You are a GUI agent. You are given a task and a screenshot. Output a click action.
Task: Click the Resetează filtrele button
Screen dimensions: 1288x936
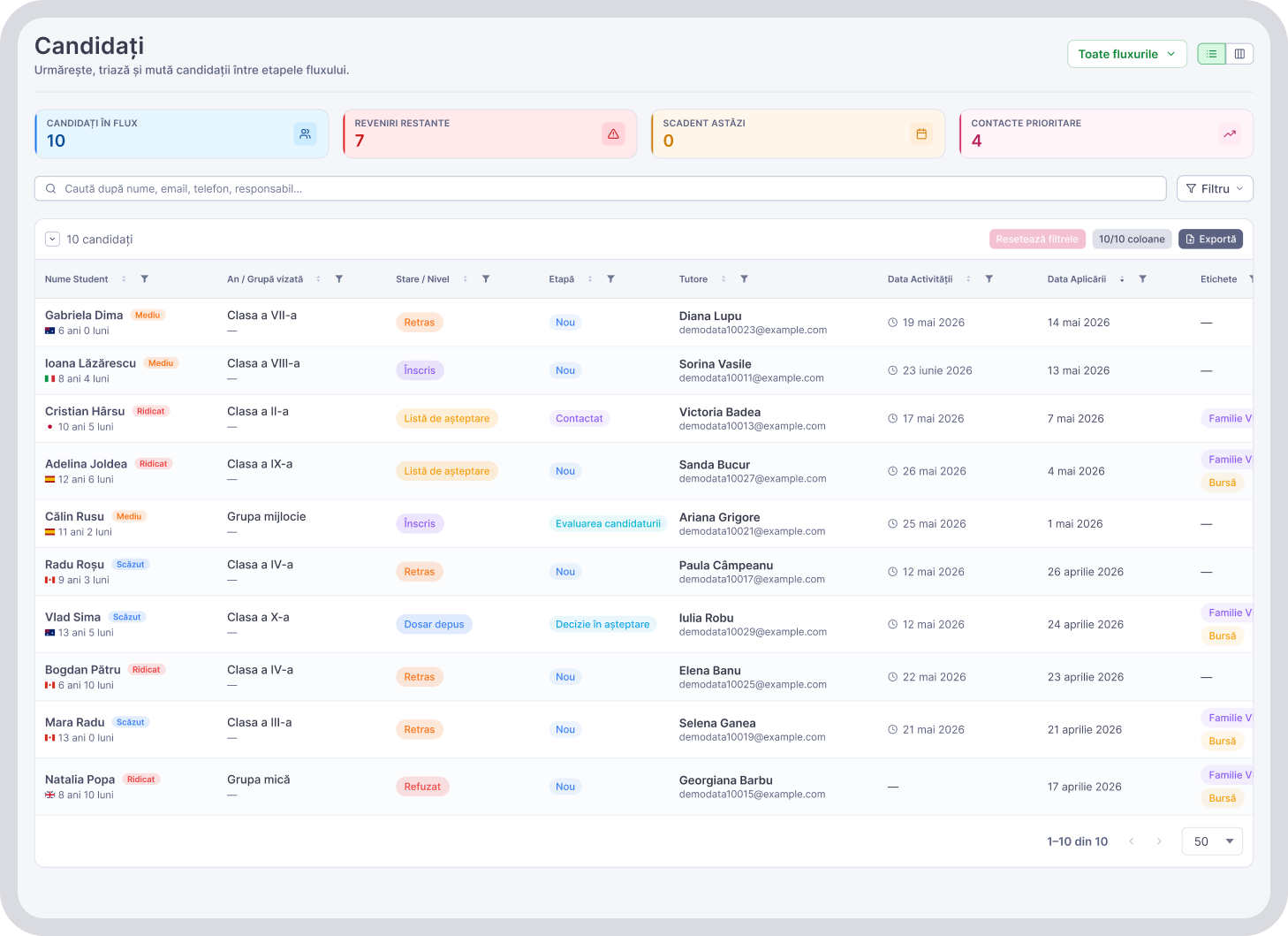1037,240
